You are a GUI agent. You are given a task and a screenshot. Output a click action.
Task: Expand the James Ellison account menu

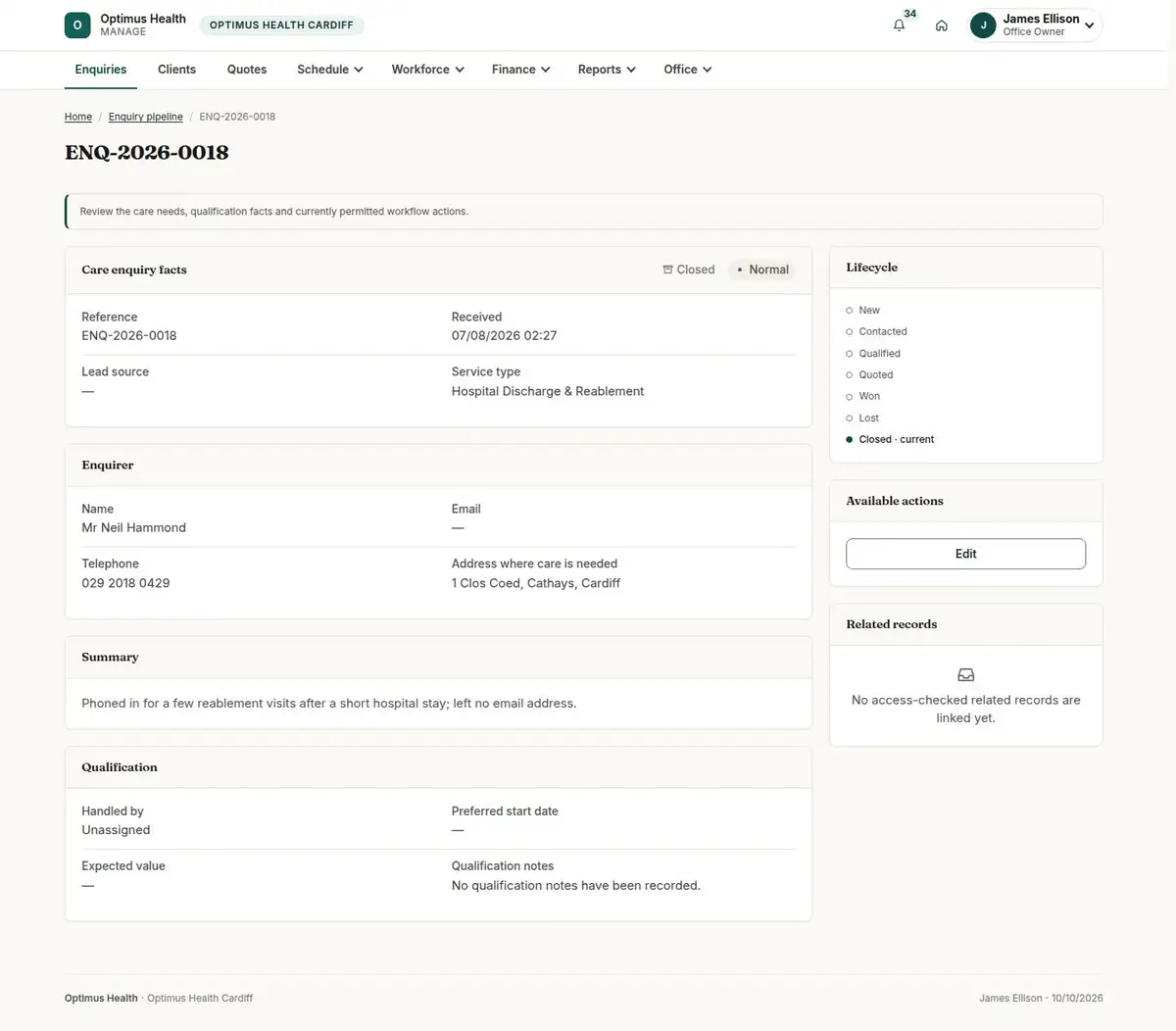point(1035,25)
